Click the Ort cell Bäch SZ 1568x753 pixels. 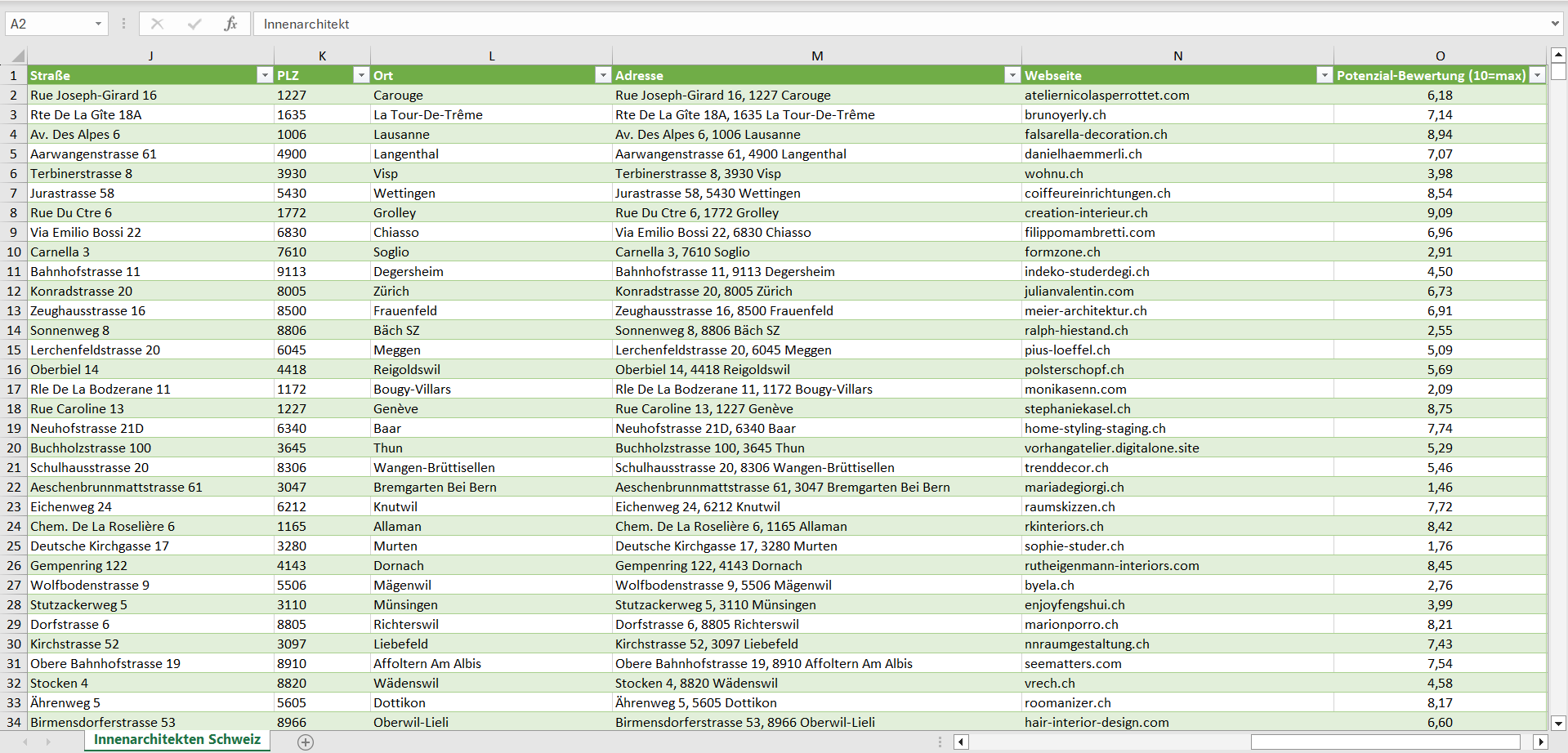coord(492,330)
